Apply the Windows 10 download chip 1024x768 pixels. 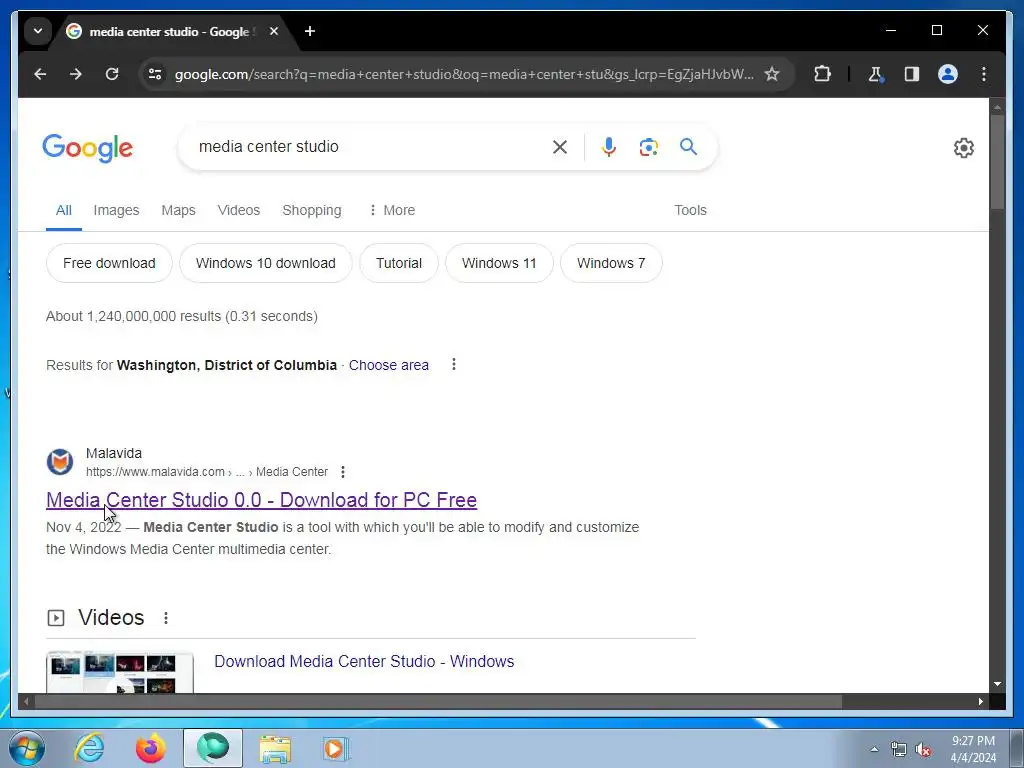click(266, 263)
